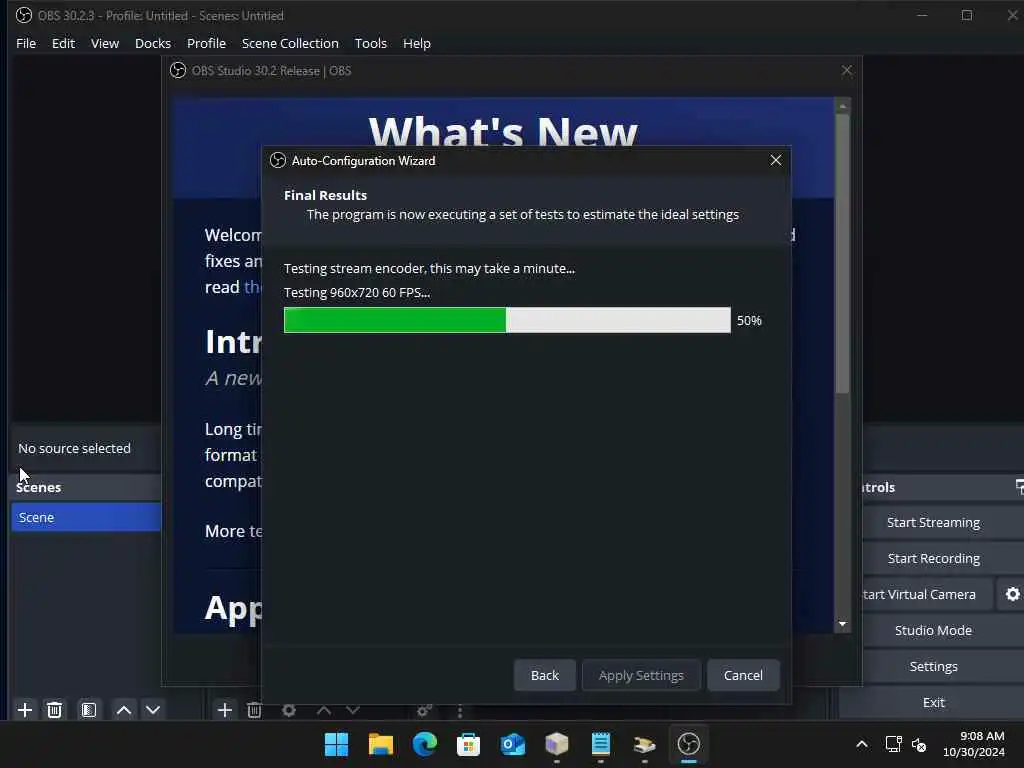
Task: Open the File menu
Action: coord(26,43)
